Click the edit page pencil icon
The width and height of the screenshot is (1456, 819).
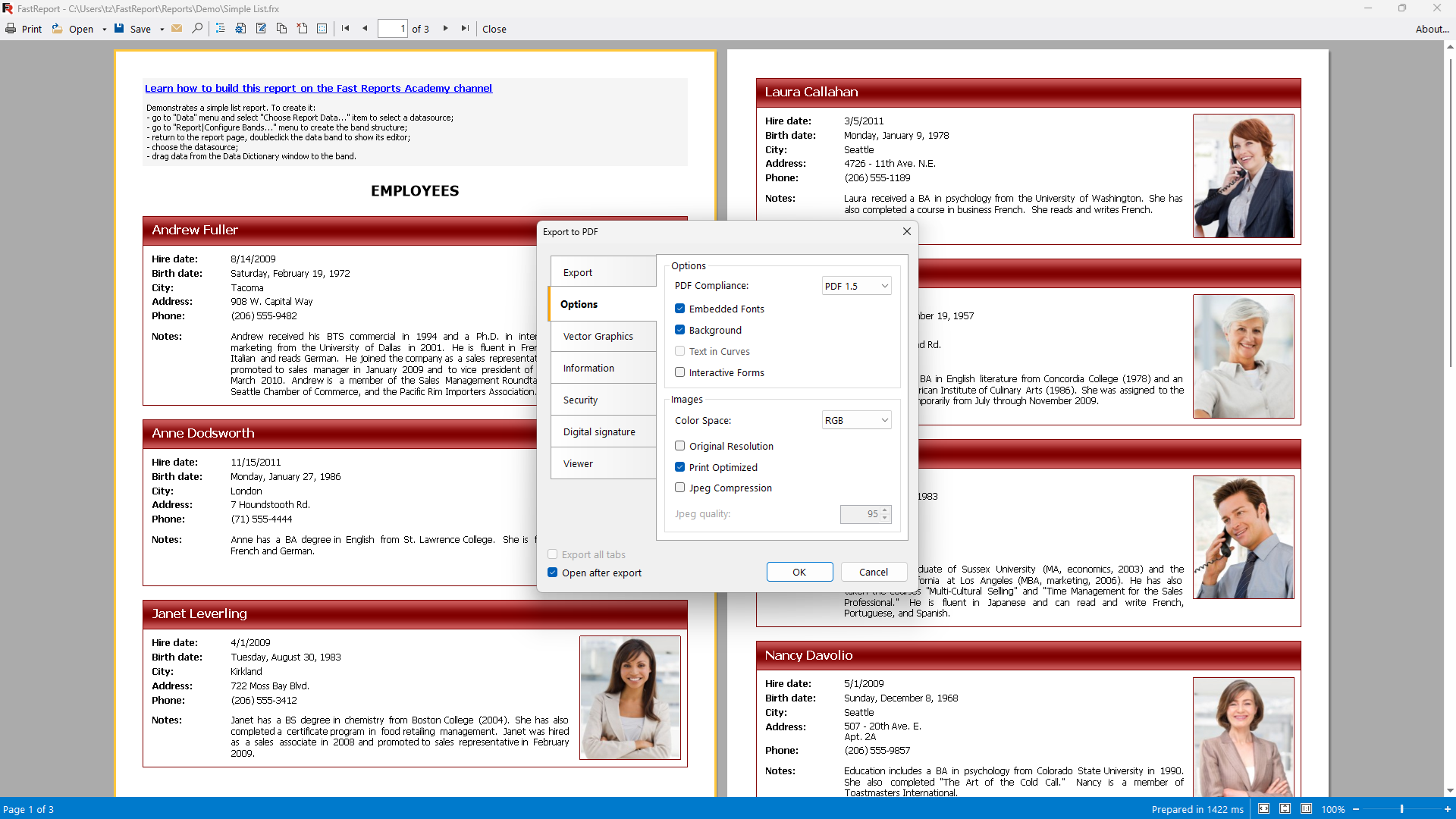[261, 29]
